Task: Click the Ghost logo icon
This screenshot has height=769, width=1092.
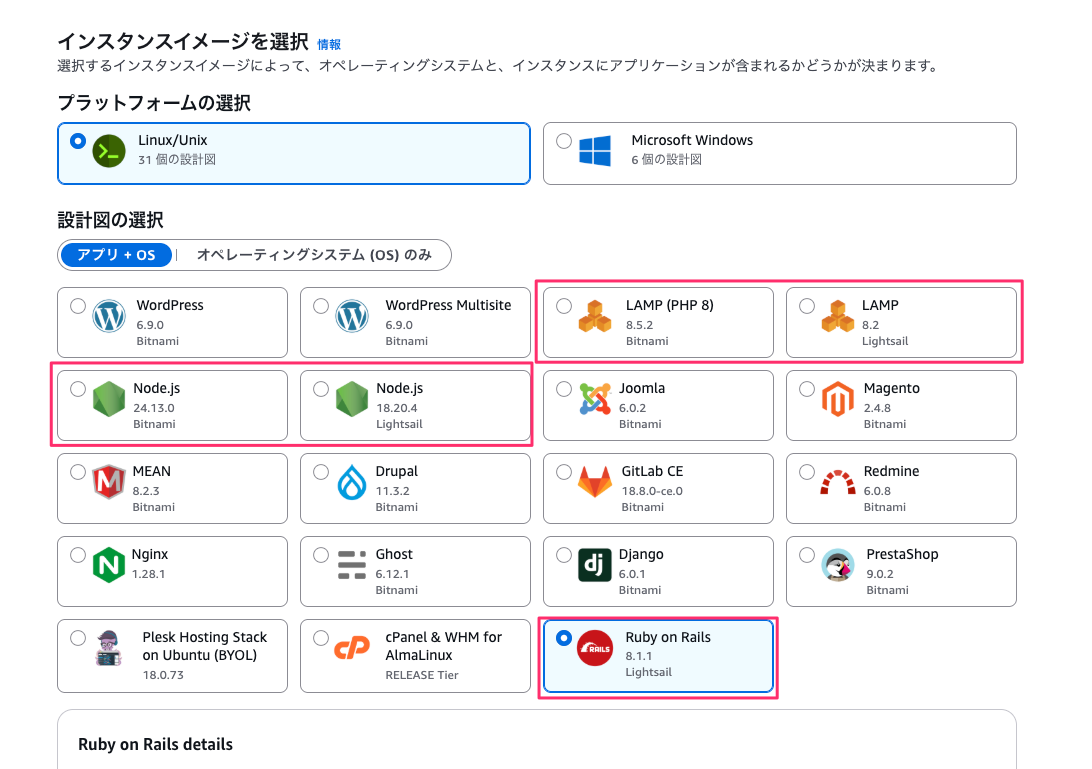Action: (x=351, y=564)
